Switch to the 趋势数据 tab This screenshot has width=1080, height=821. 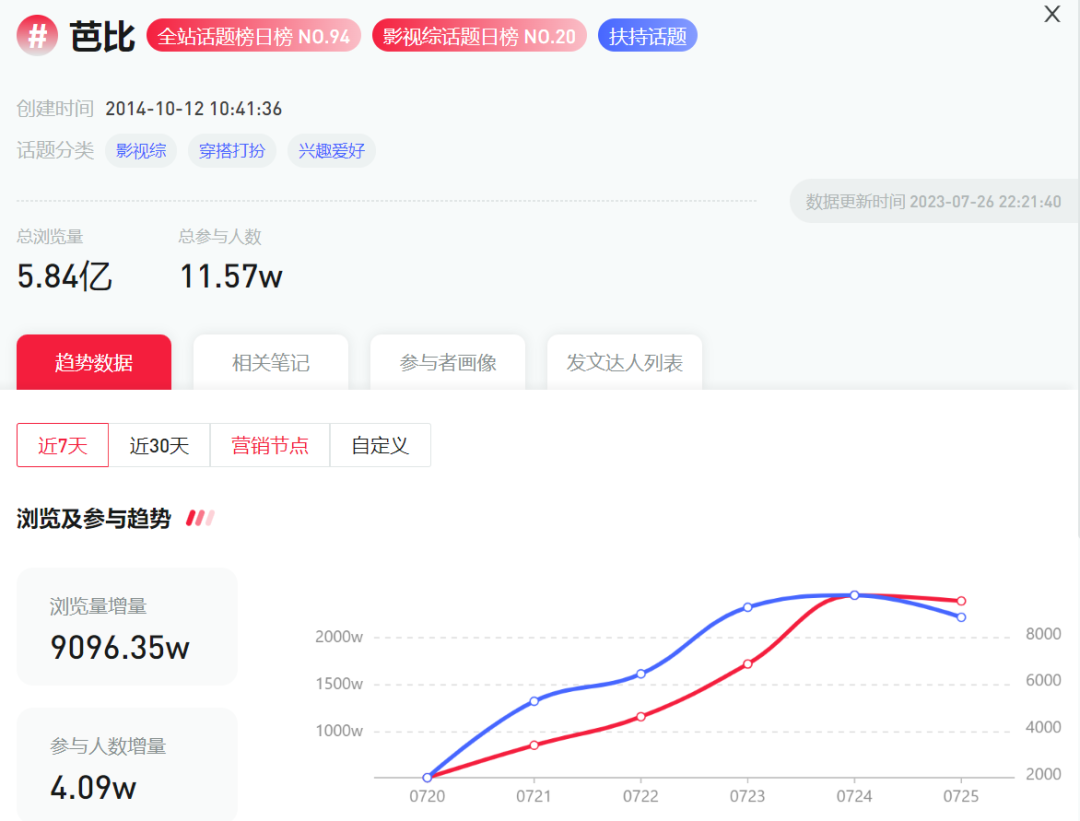point(94,362)
